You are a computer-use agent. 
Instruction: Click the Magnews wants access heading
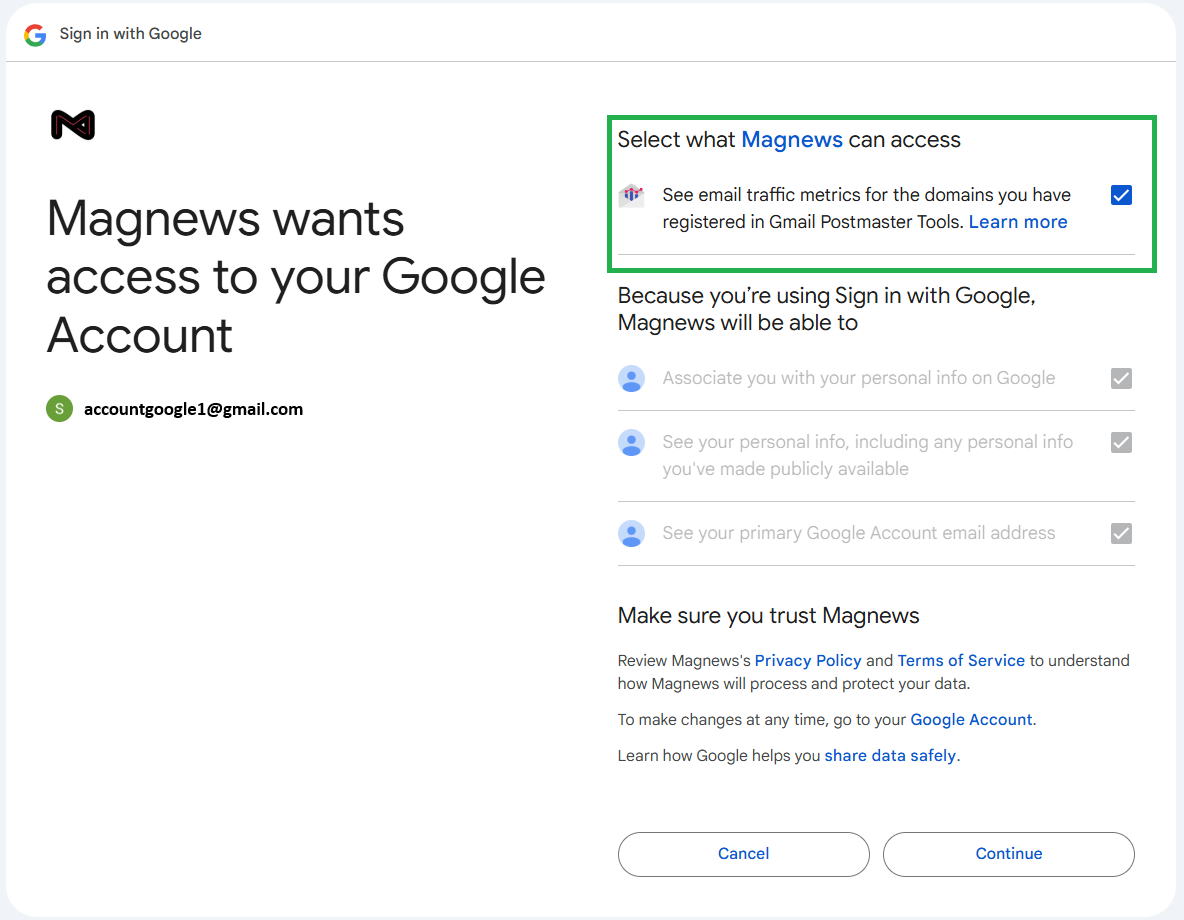pos(296,276)
